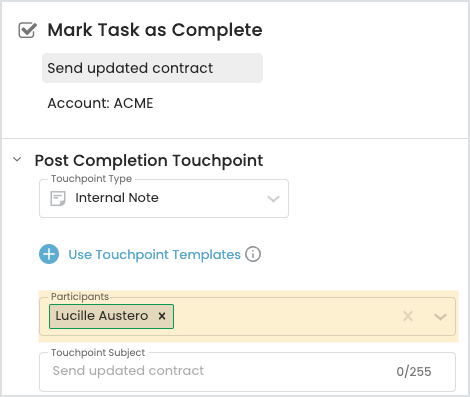Expand the Touchpoint Type dropdown chevron
470x397 pixels.
(273, 199)
